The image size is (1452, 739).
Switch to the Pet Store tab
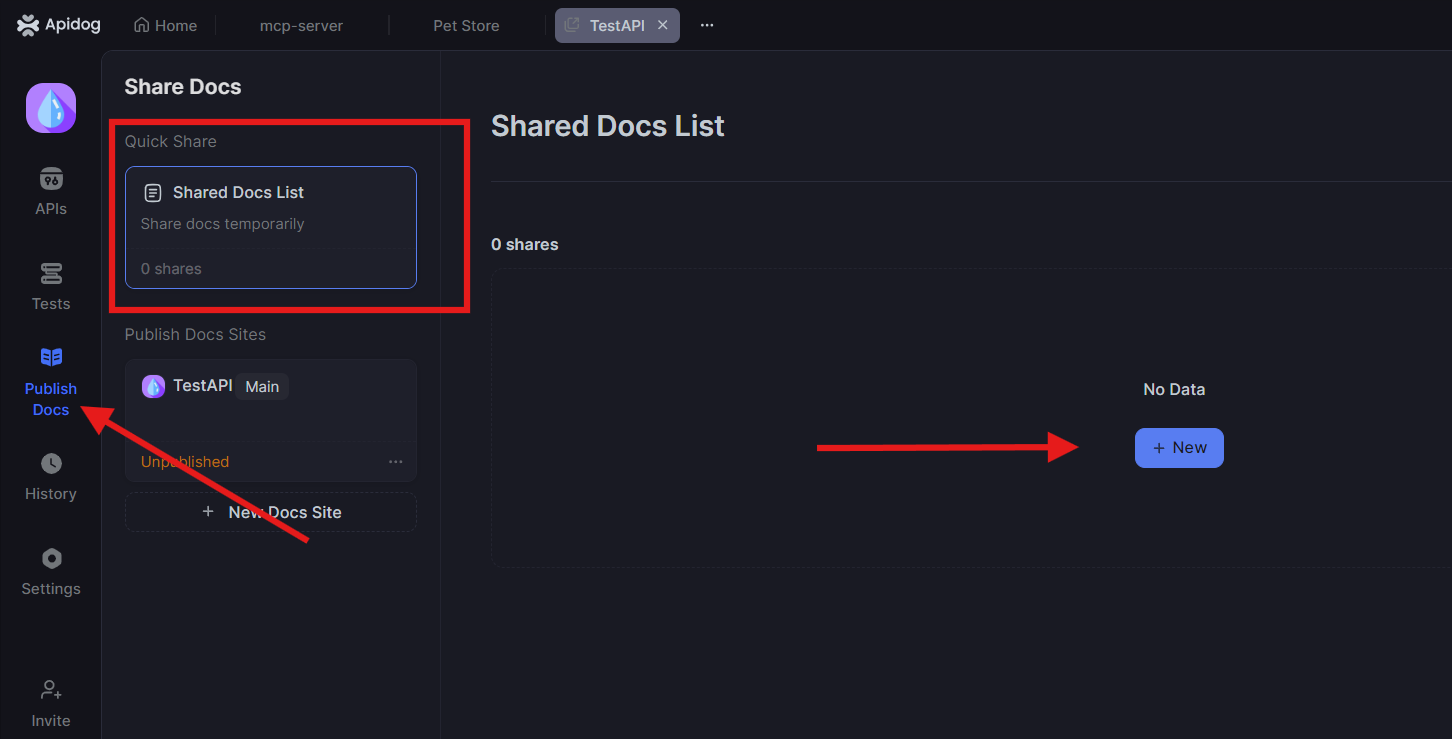[466, 25]
